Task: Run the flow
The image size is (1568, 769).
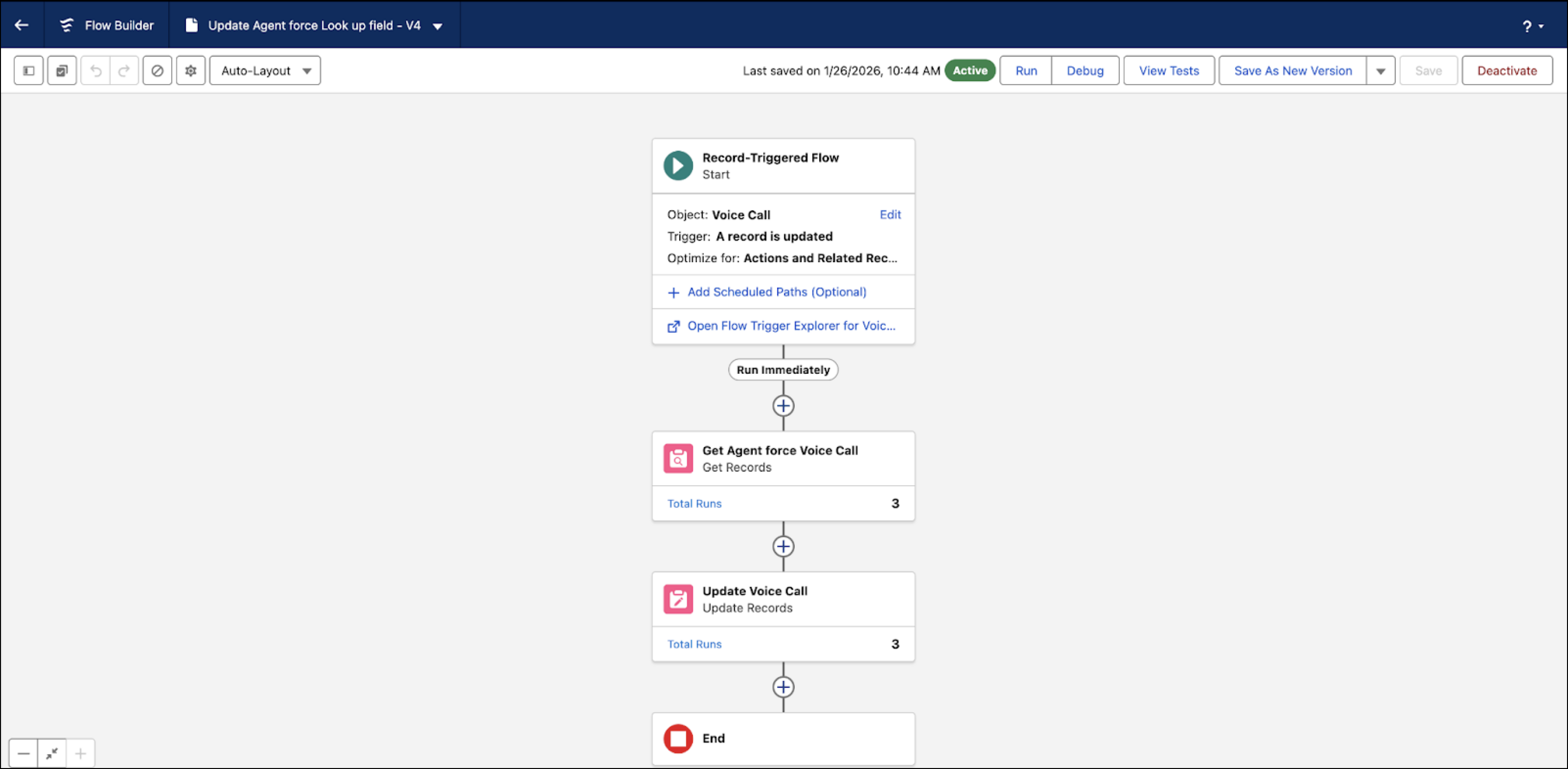Action: [1026, 70]
